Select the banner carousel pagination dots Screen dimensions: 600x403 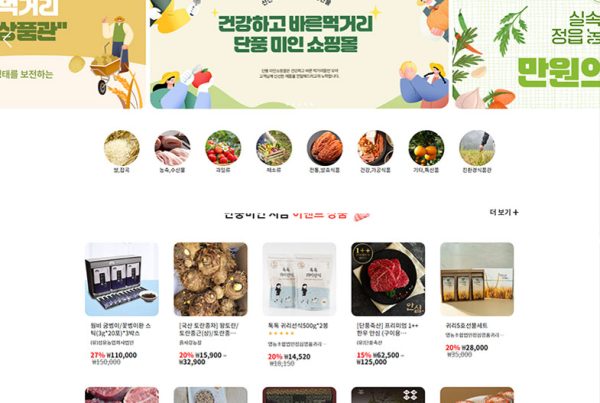299,104
